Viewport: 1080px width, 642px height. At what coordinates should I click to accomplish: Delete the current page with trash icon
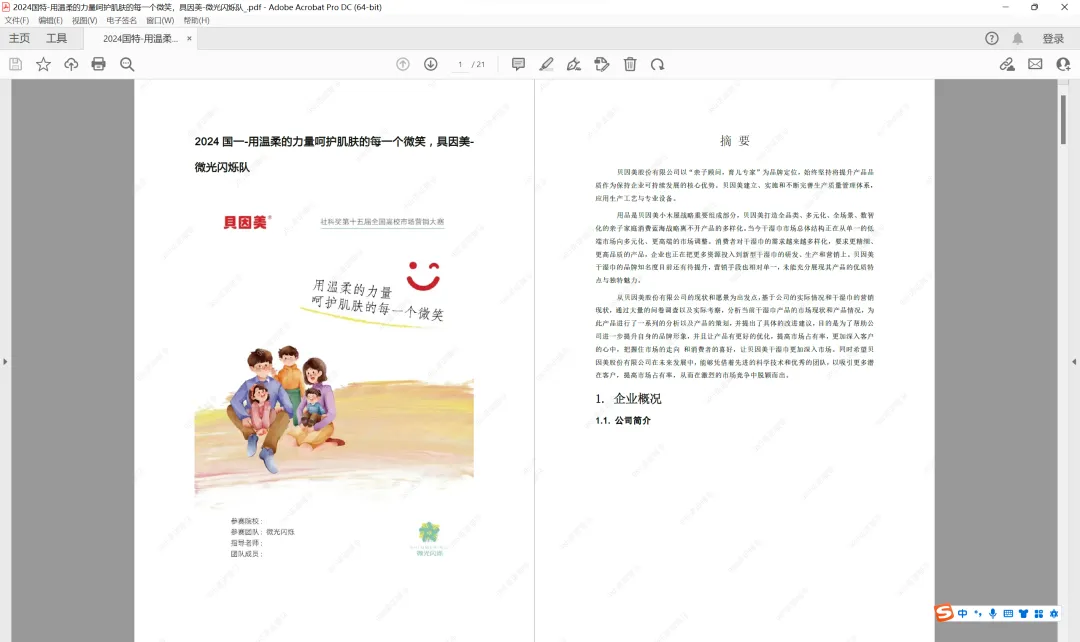pyautogui.click(x=629, y=64)
